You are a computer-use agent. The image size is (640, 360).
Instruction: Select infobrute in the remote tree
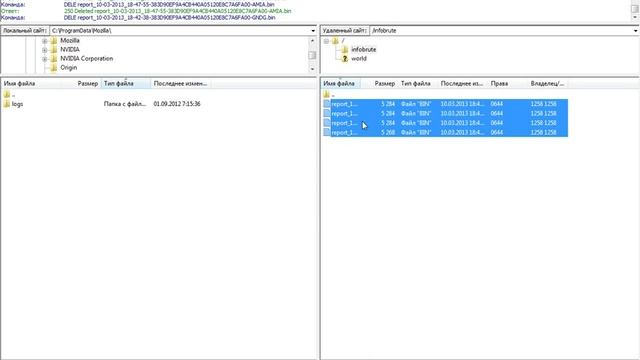pyautogui.click(x=364, y=49)
